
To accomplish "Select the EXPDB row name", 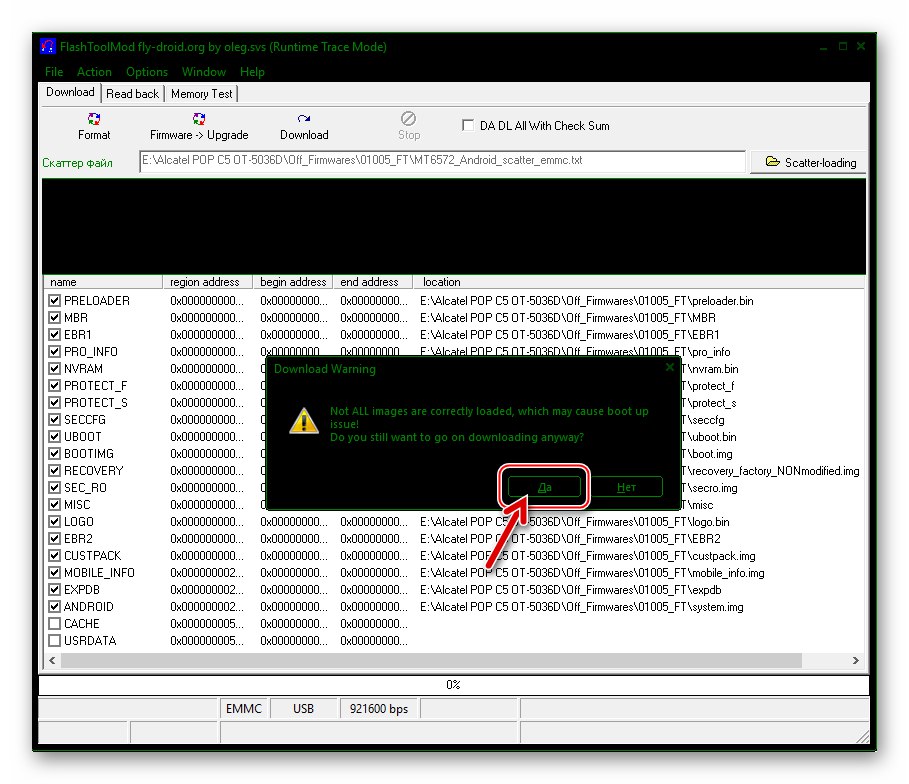I will (82, 590).
